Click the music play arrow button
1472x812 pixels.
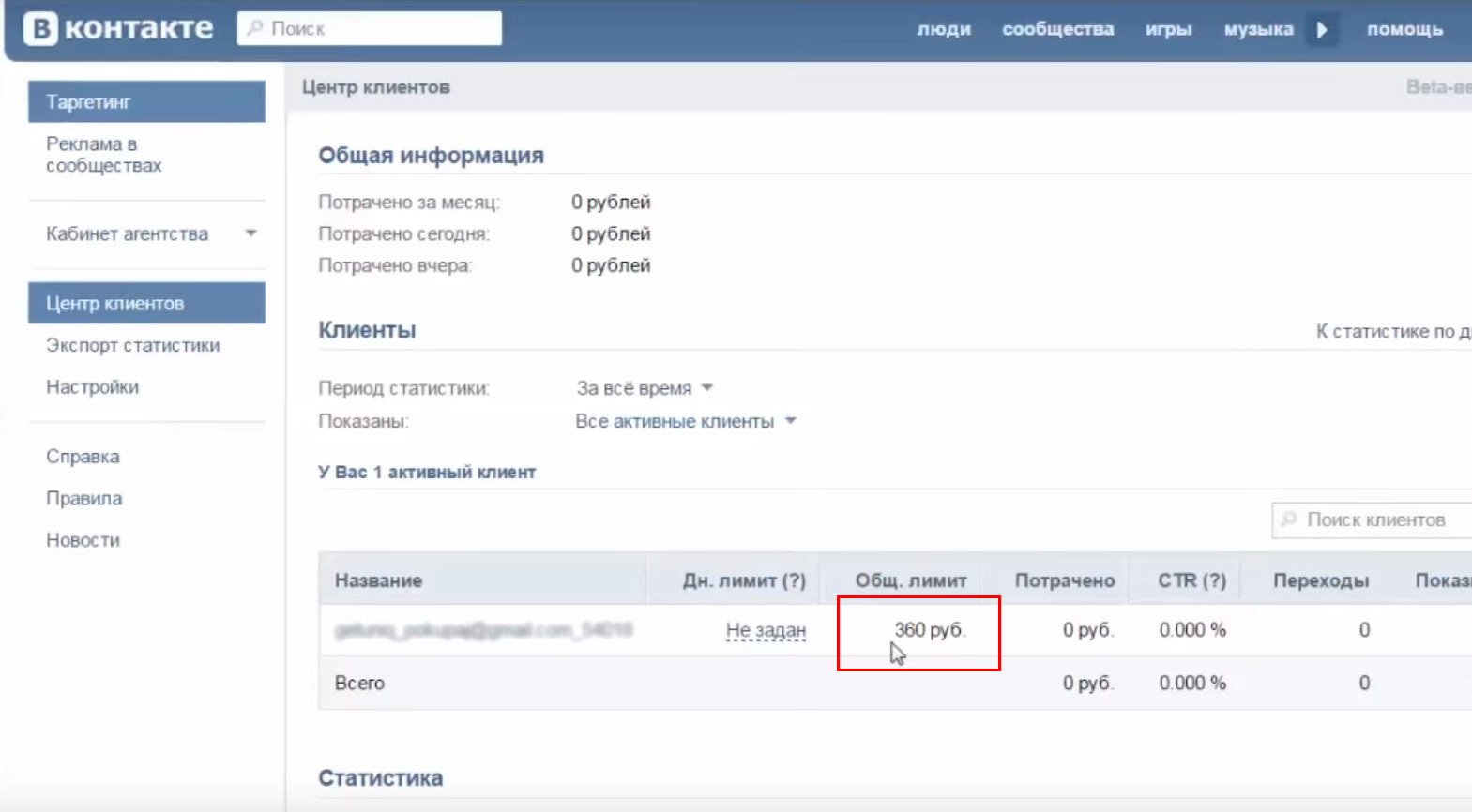(x=1322, y=29)
